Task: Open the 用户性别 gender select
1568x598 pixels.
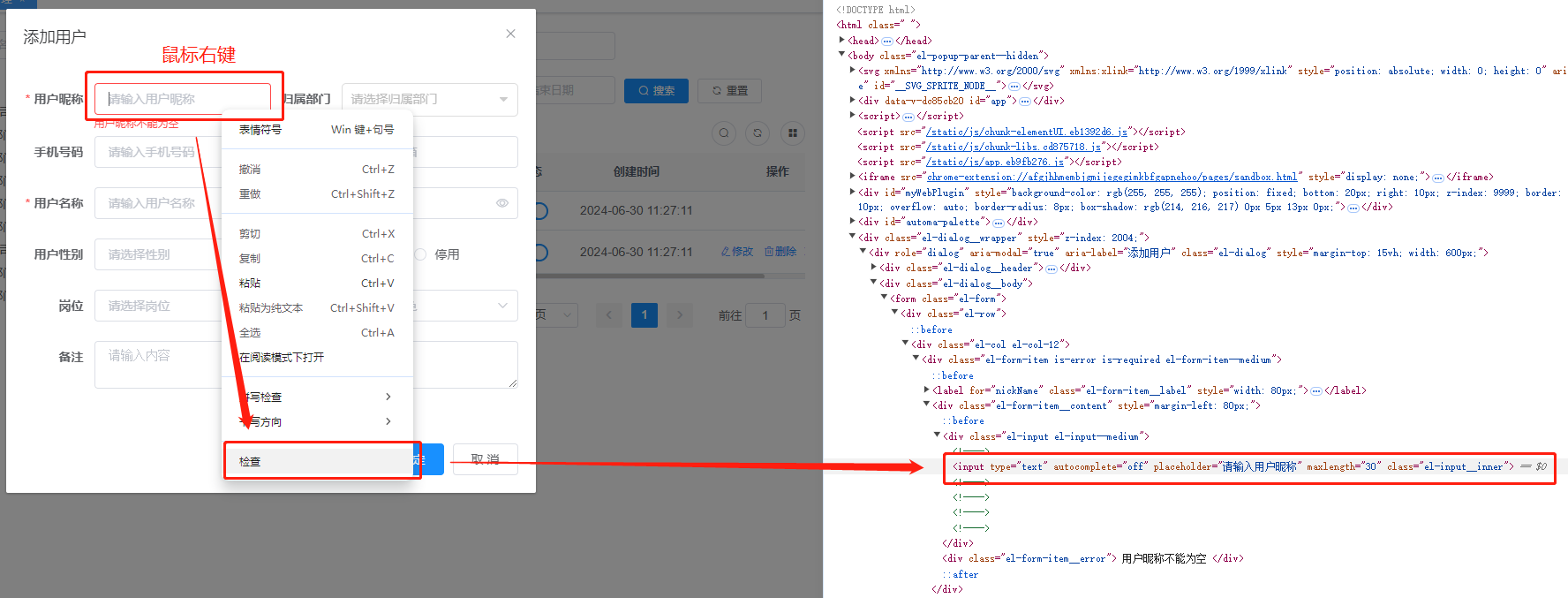Action: tap(158, 254)
